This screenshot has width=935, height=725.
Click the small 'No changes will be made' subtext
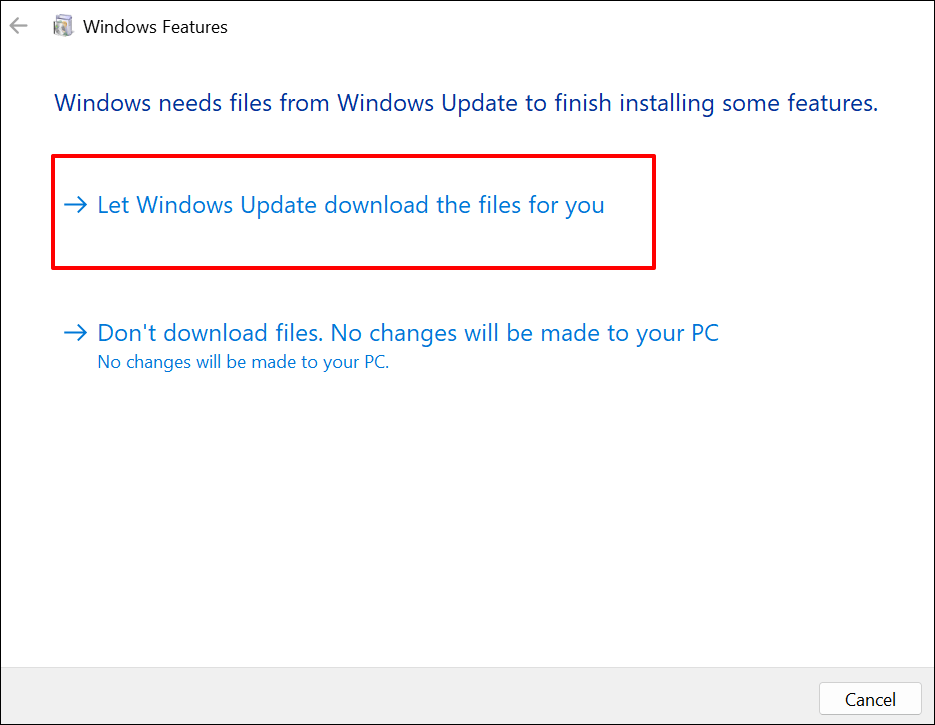tap(243, 362)
